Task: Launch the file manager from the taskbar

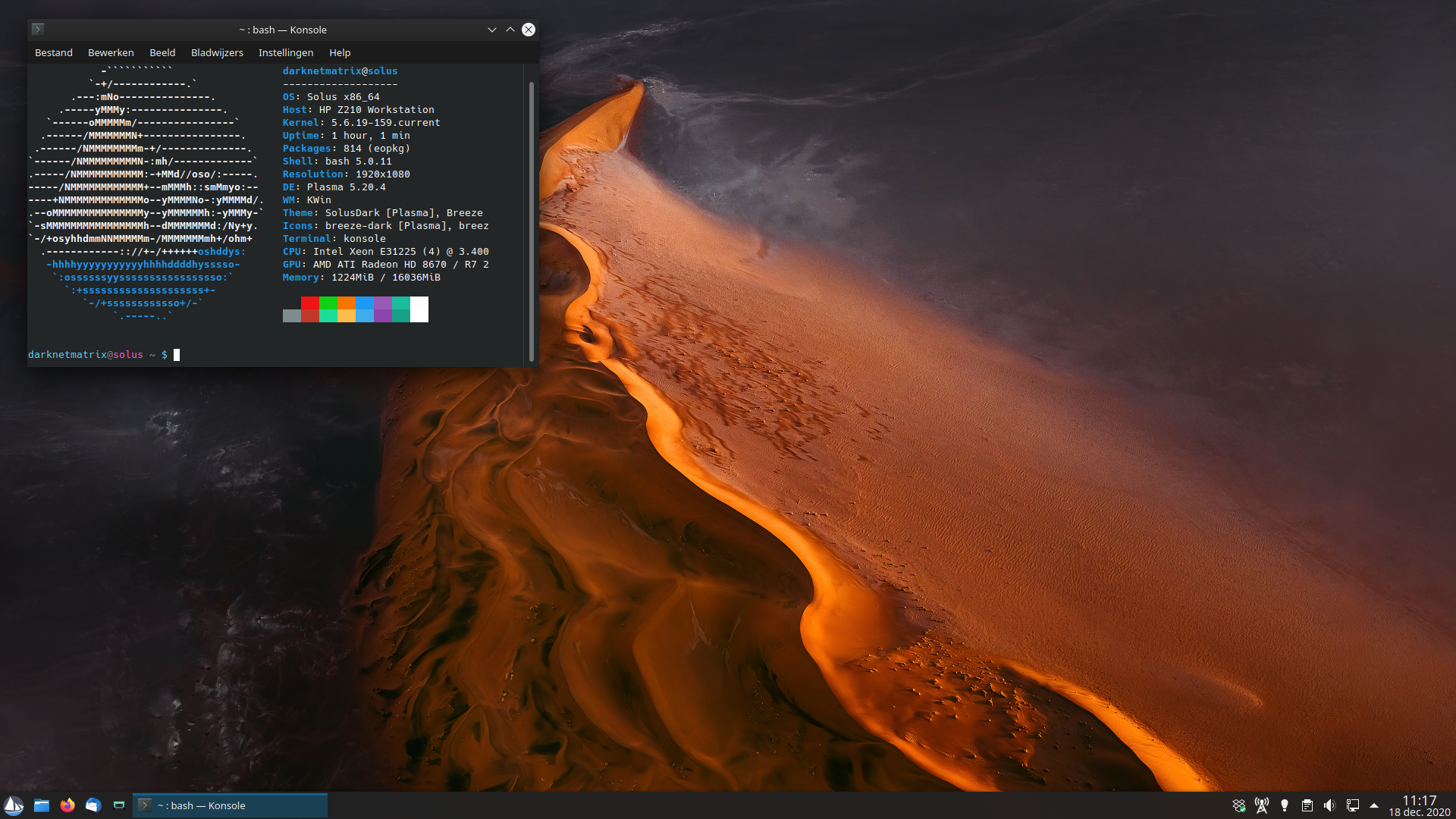Action: point(42,805)
